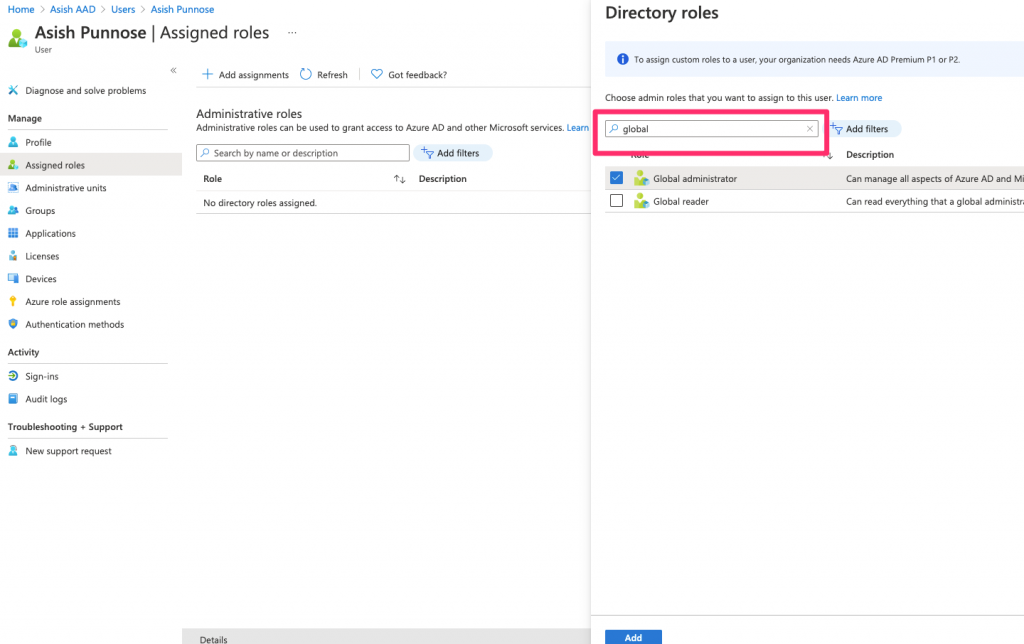Click the Assigned roles sidebar icon

[13, 165]
